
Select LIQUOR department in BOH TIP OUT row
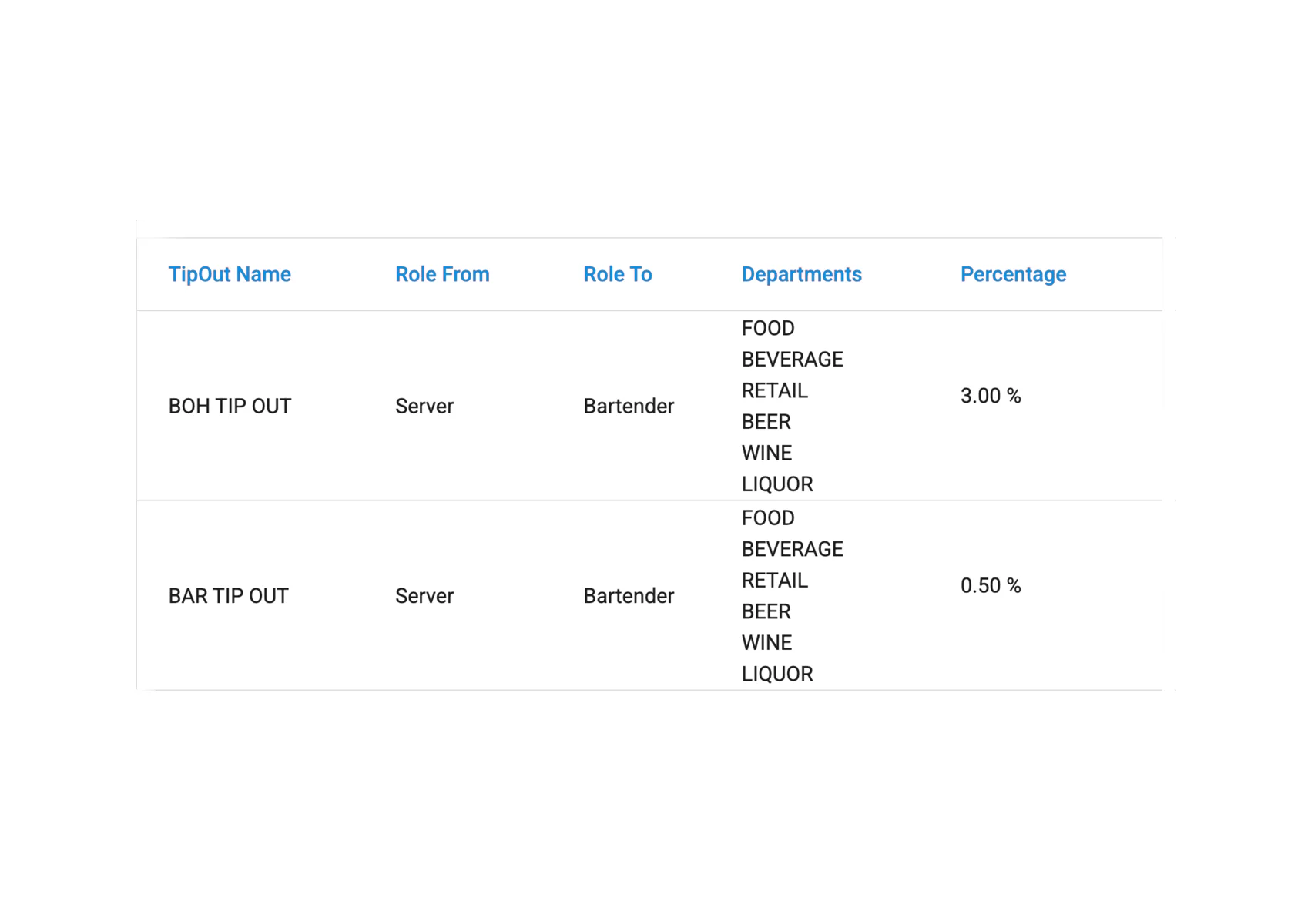click(x=777, y=484)
